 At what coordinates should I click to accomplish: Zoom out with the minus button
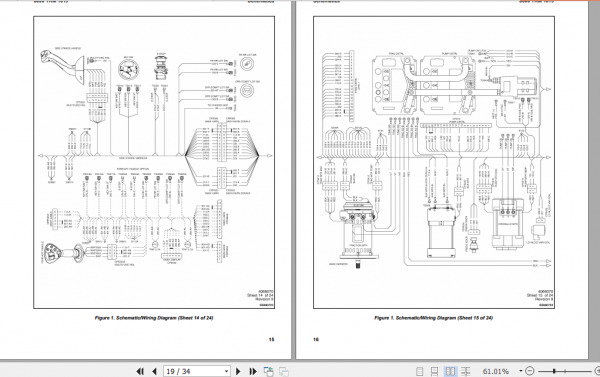point(530,371)
